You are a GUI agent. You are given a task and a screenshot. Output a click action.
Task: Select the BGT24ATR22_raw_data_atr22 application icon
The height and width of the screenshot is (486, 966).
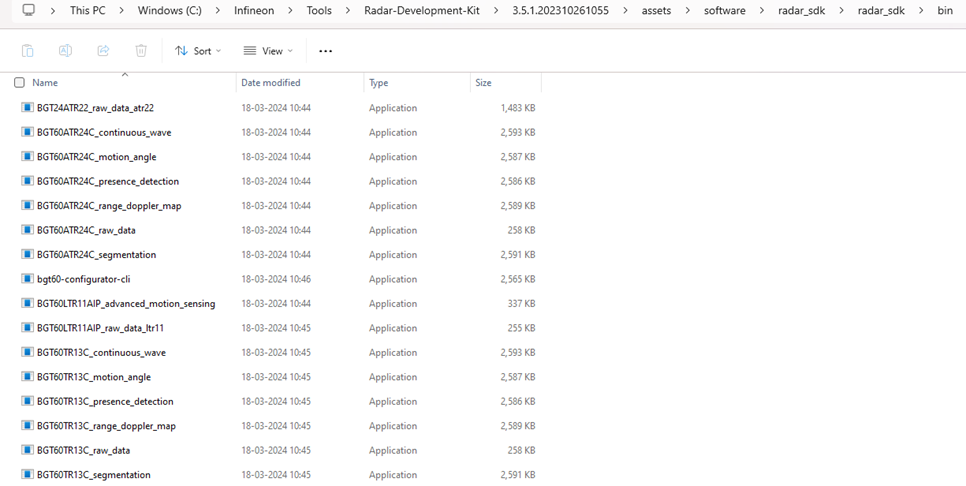pos(27,108)
